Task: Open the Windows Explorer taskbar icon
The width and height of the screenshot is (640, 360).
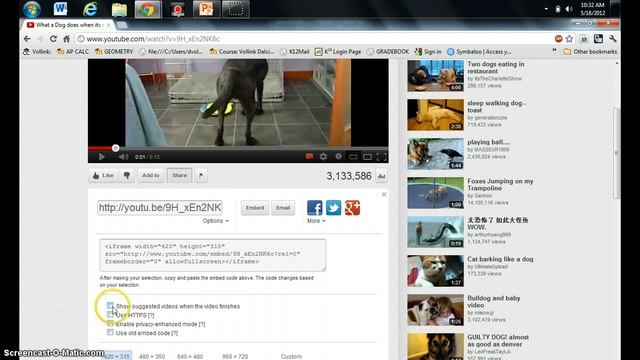Action: pos(119,9)
